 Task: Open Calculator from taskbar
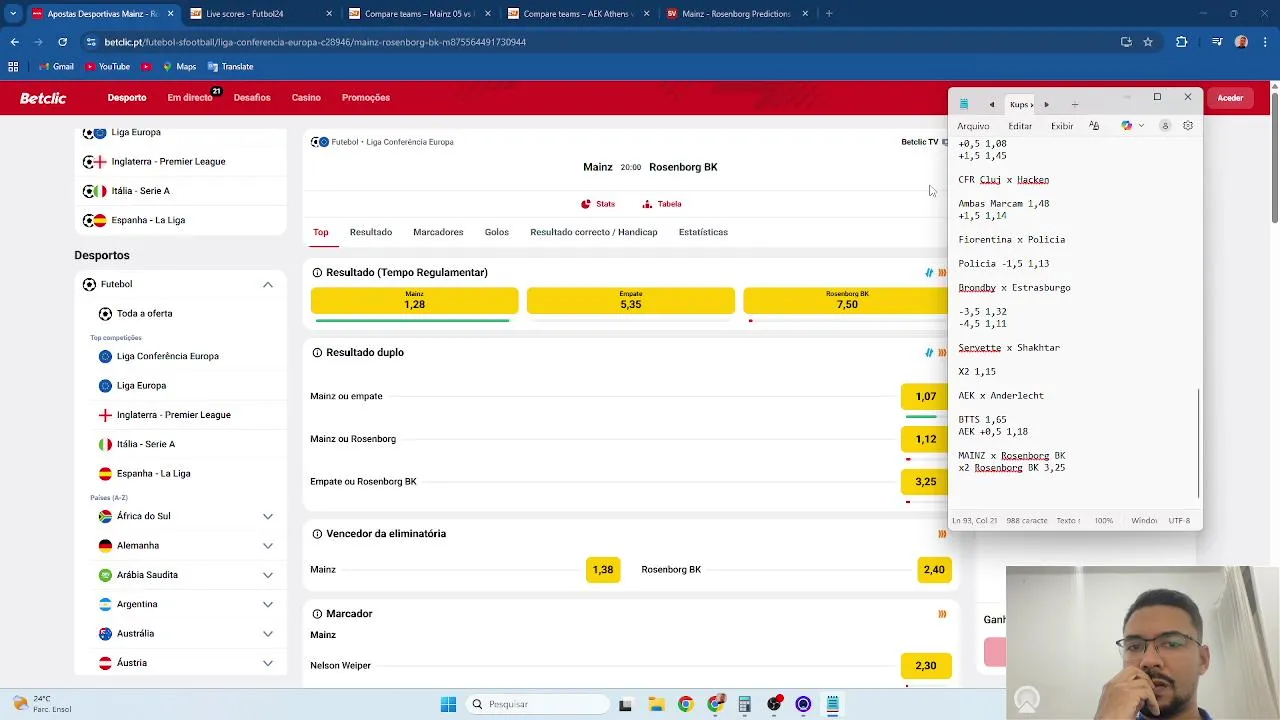click(744, 704)
